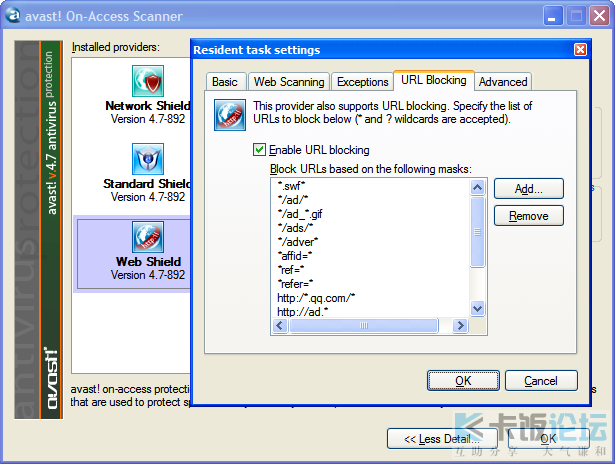This screenshot has width=615, height=464.
Task: Select the */ads/* mask entry
Action: (296, 227)
